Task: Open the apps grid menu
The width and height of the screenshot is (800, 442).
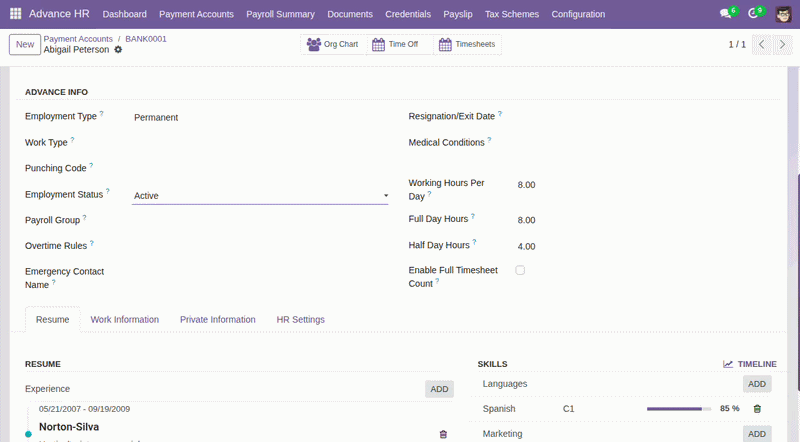Action: (15, 14)
